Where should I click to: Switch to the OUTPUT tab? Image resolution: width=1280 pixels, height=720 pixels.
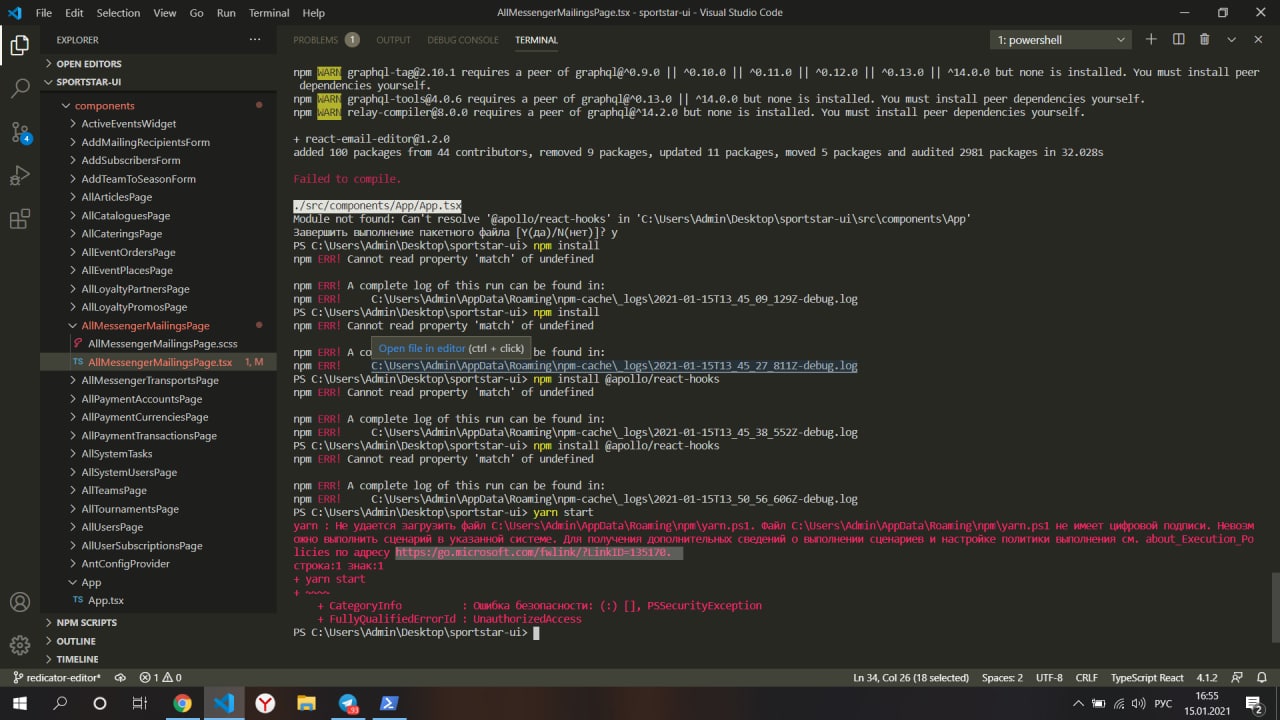click(x=393, y=40)
